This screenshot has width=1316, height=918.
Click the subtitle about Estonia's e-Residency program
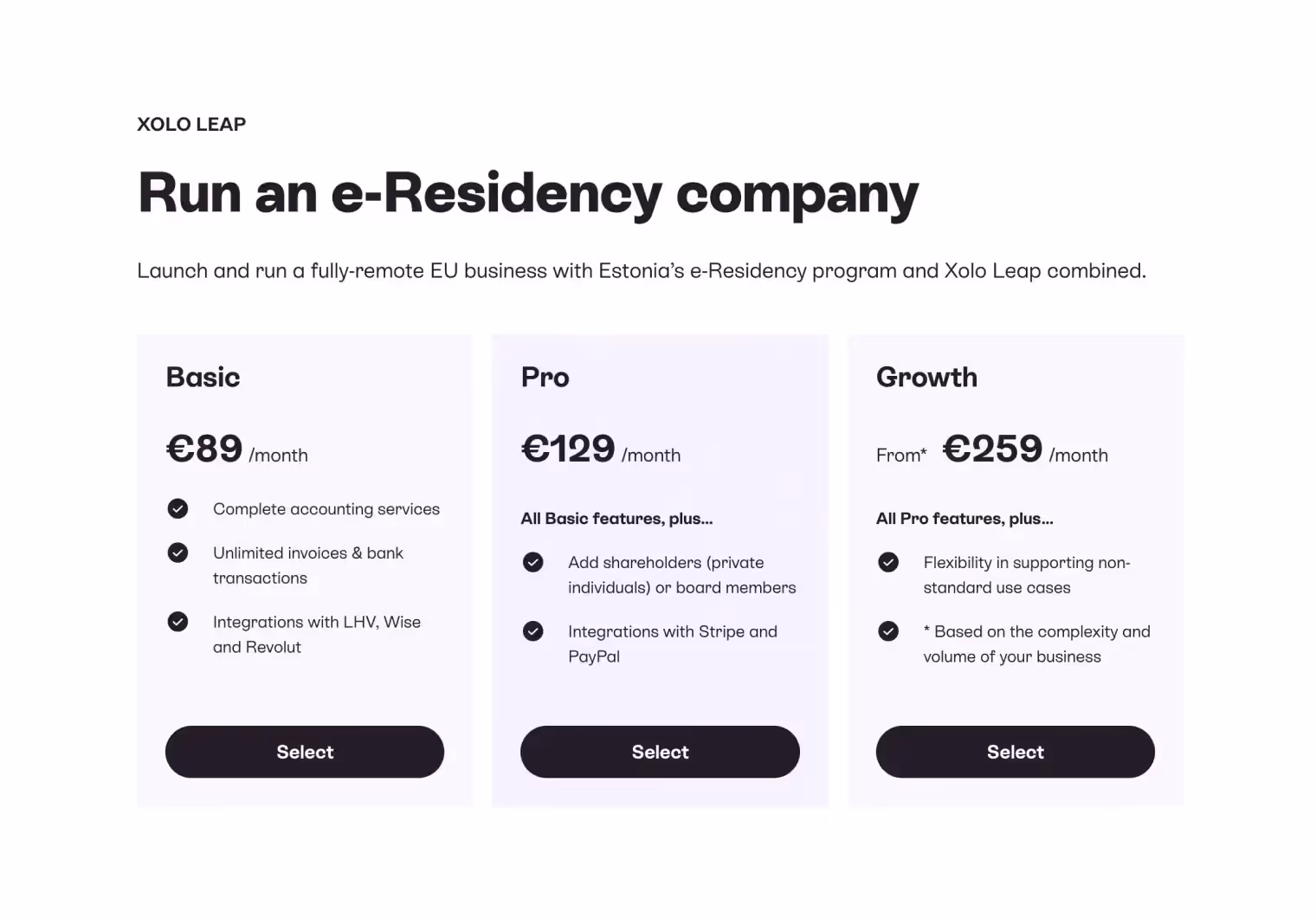click(641, 270)
